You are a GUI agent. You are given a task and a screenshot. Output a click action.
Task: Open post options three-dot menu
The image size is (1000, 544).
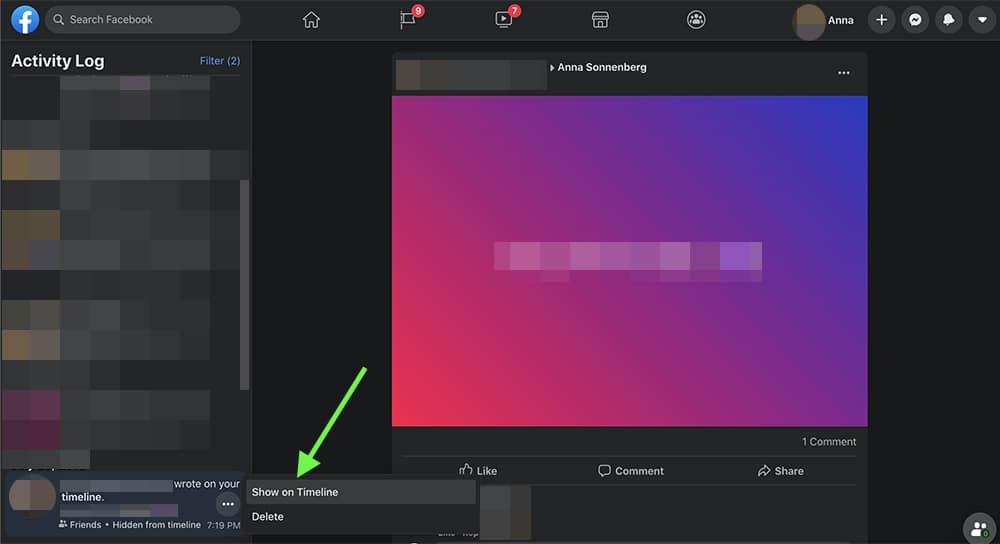pyautogui.click(x=844, y=73)
